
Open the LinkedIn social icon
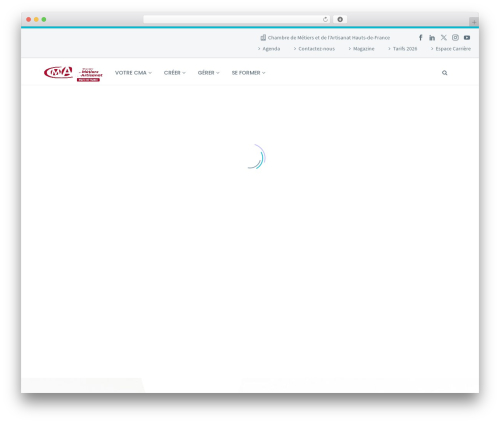point(432,38)
